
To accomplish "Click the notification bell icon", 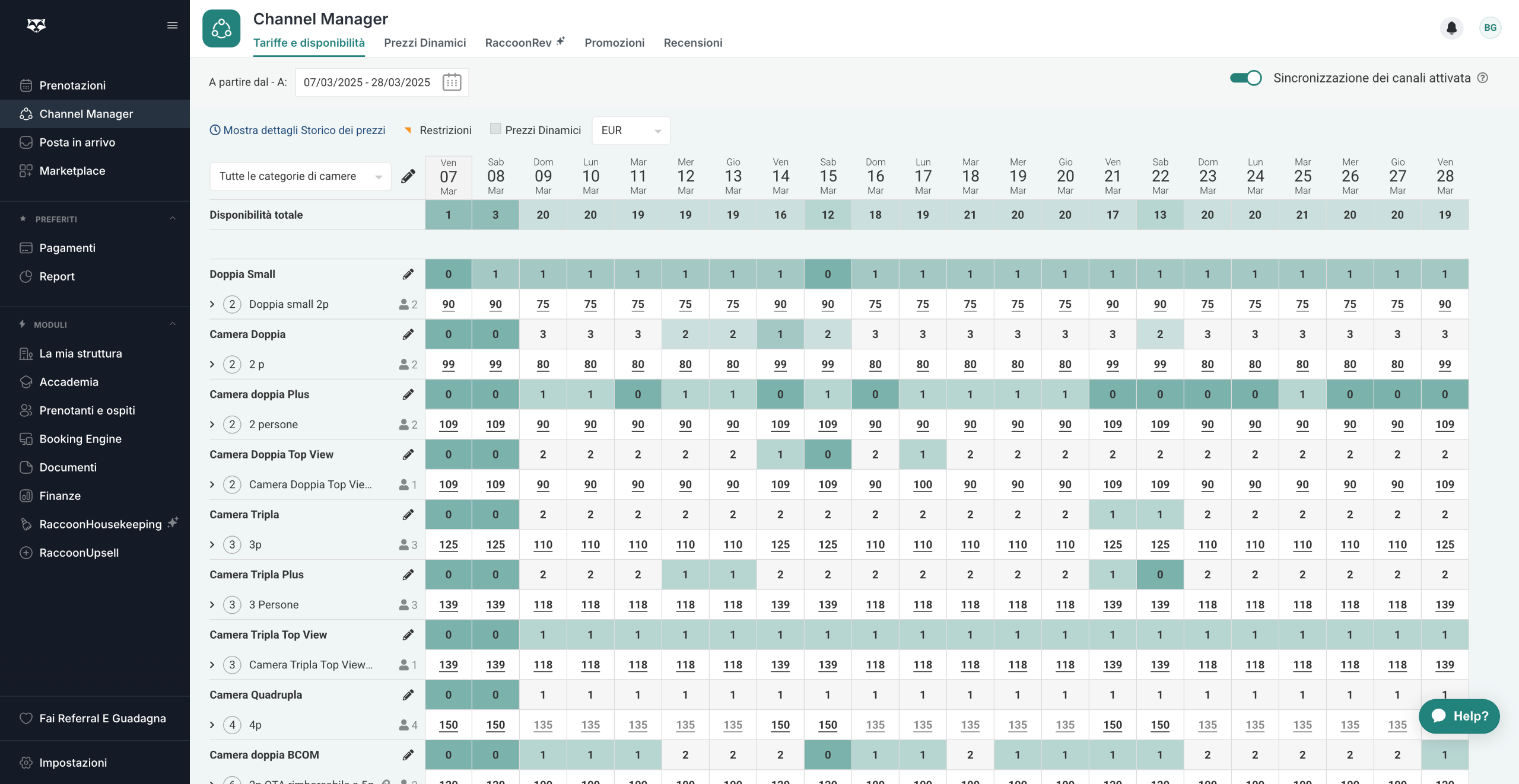I will (x=1451, y=28).
